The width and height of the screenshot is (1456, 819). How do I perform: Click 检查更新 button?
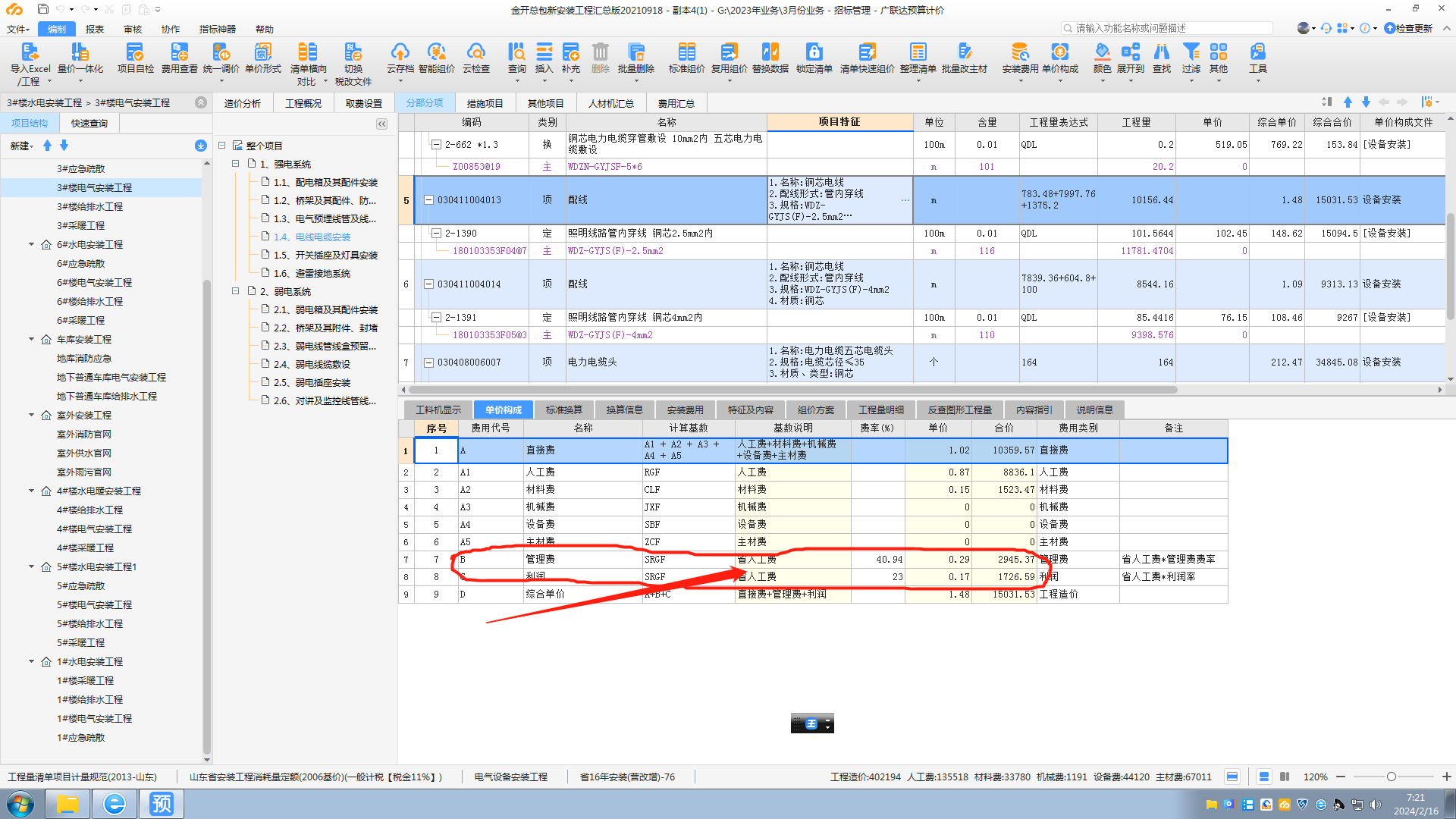(1408, 28)
